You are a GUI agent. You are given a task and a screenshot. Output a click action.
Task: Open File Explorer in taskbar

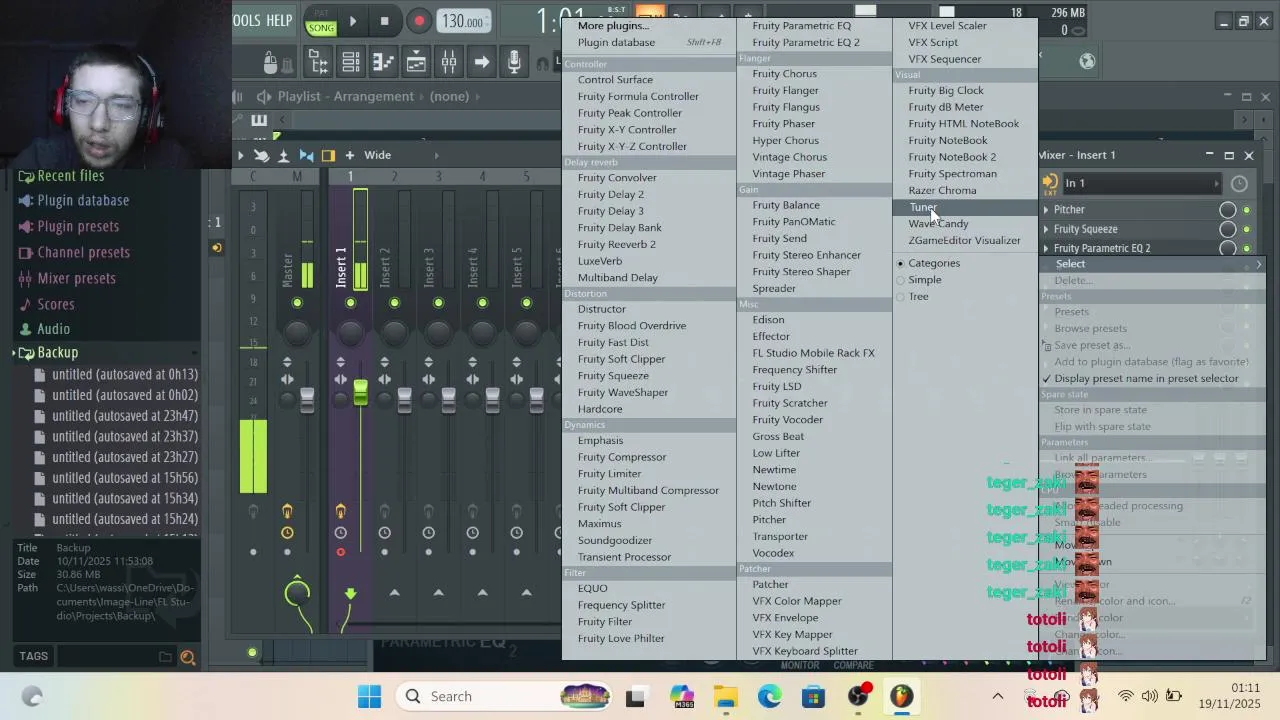725,696
